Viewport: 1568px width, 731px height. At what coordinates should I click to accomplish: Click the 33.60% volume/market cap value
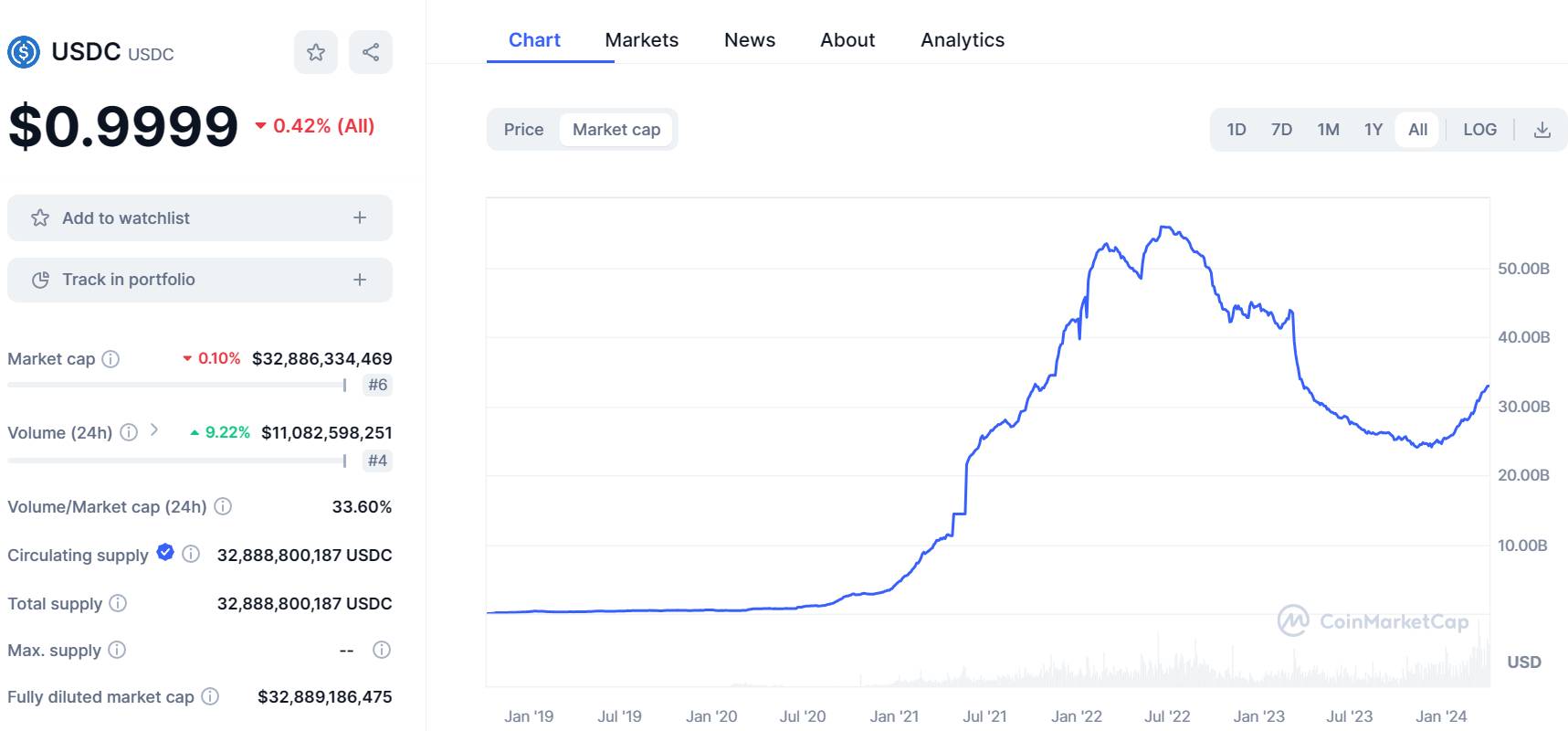(x=362, y=506)
